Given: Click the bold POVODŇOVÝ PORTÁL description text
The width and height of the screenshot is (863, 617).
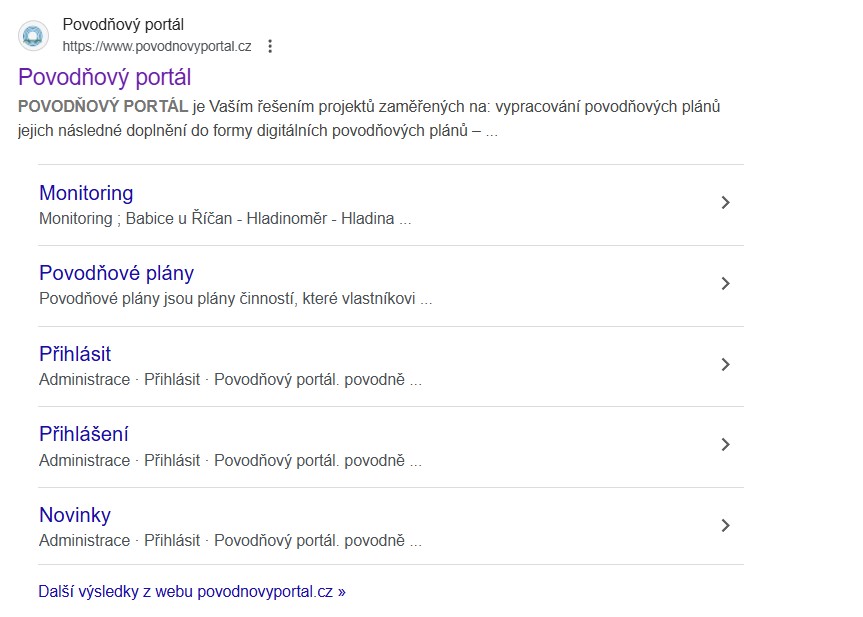Looking at the screenshot, I should coord(103,107).
